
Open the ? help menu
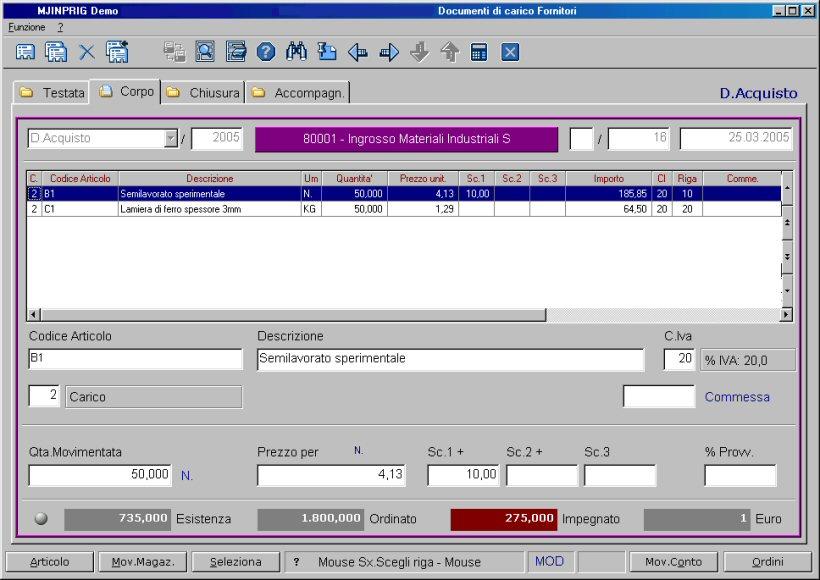click(60, 27)
